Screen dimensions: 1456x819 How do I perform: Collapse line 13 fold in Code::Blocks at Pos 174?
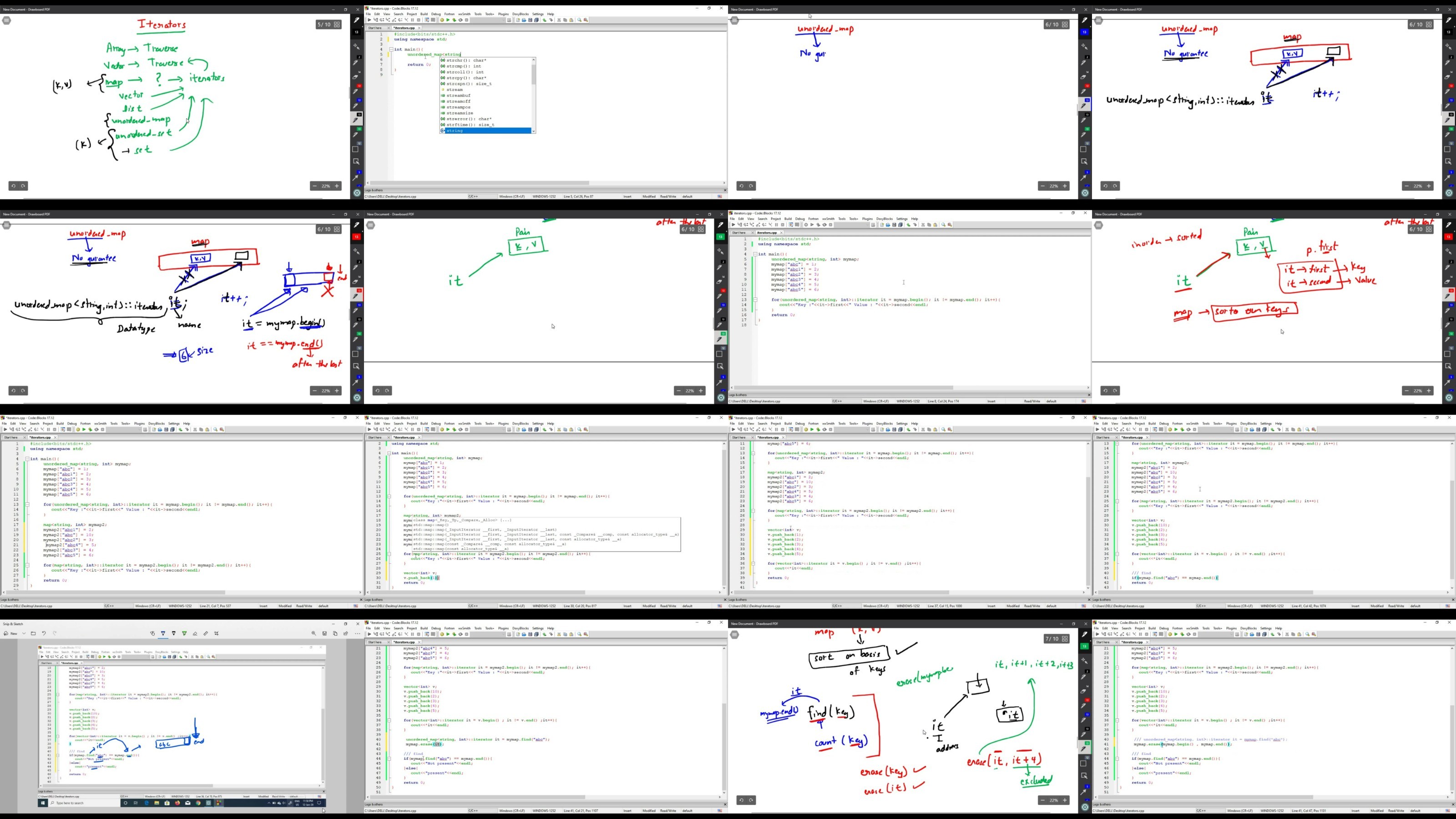click(x=755, y=299)
